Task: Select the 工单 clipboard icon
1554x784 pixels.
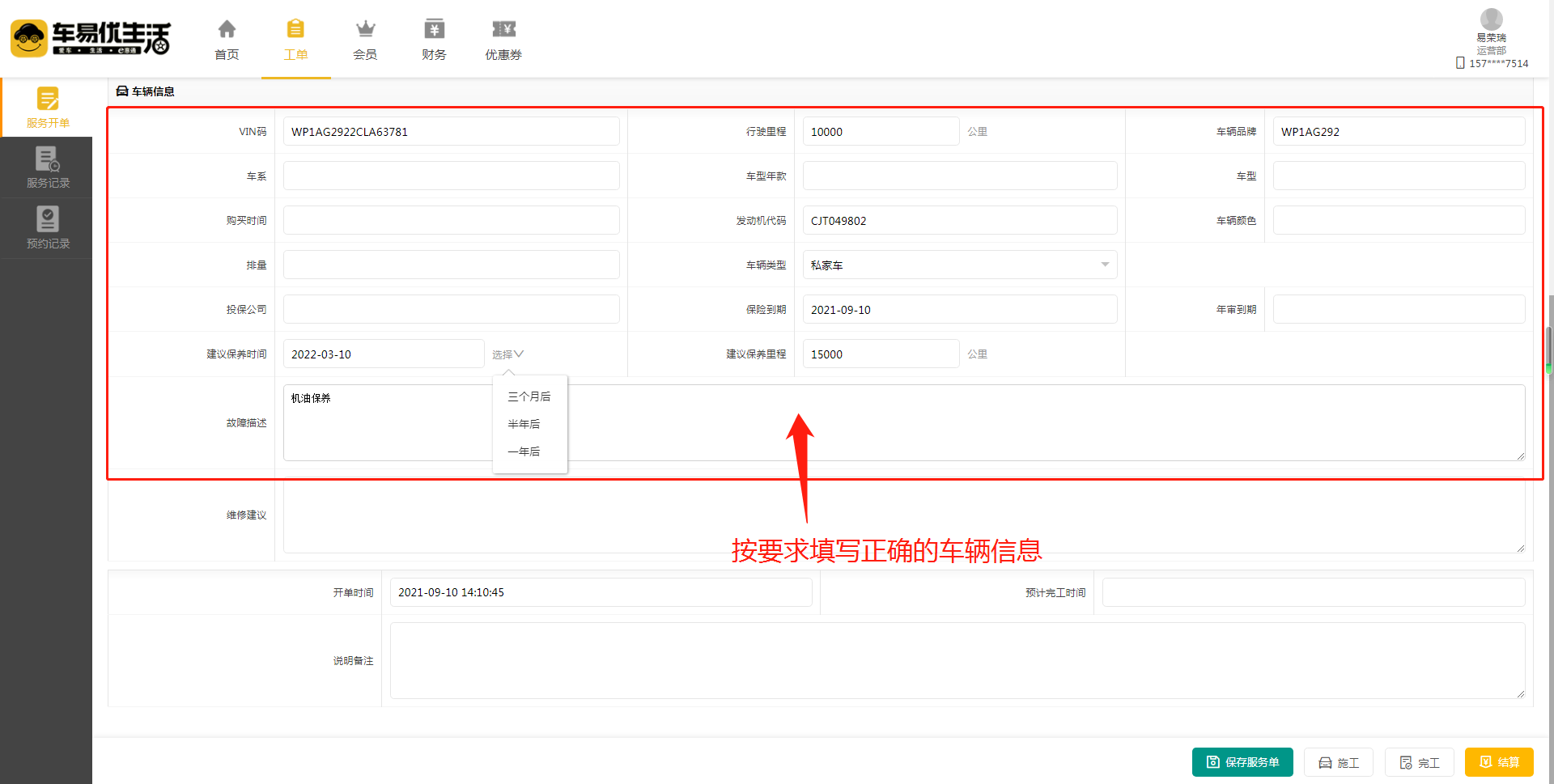Action: 295,29
